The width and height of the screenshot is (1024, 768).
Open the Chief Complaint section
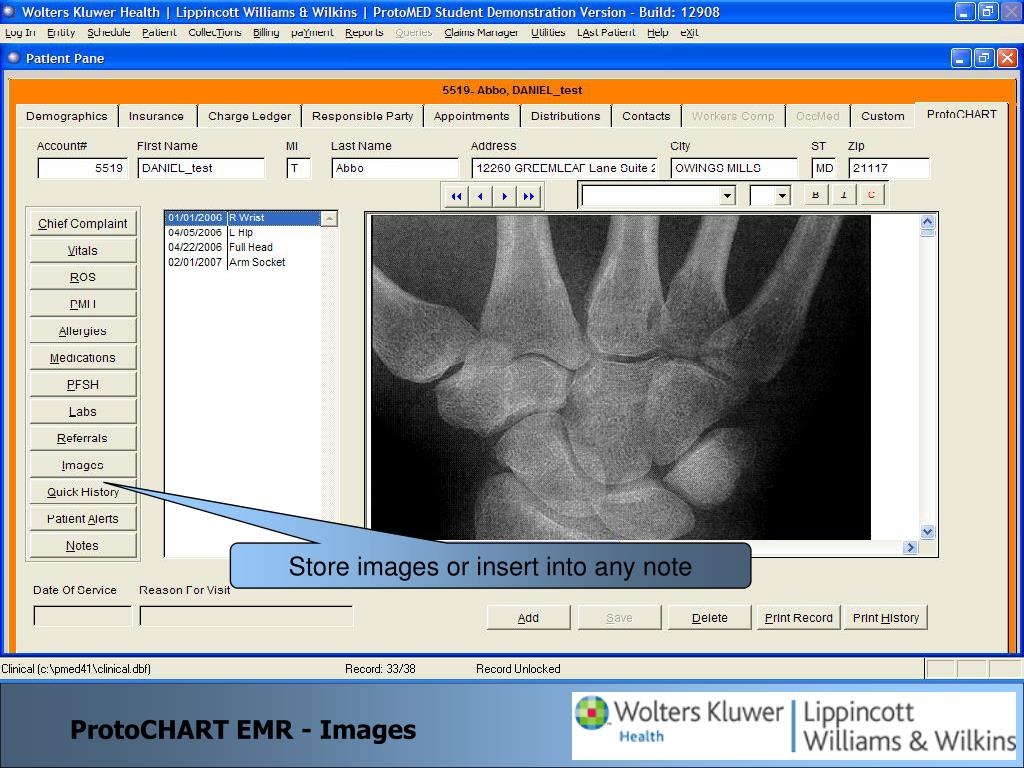pos(83,223)
